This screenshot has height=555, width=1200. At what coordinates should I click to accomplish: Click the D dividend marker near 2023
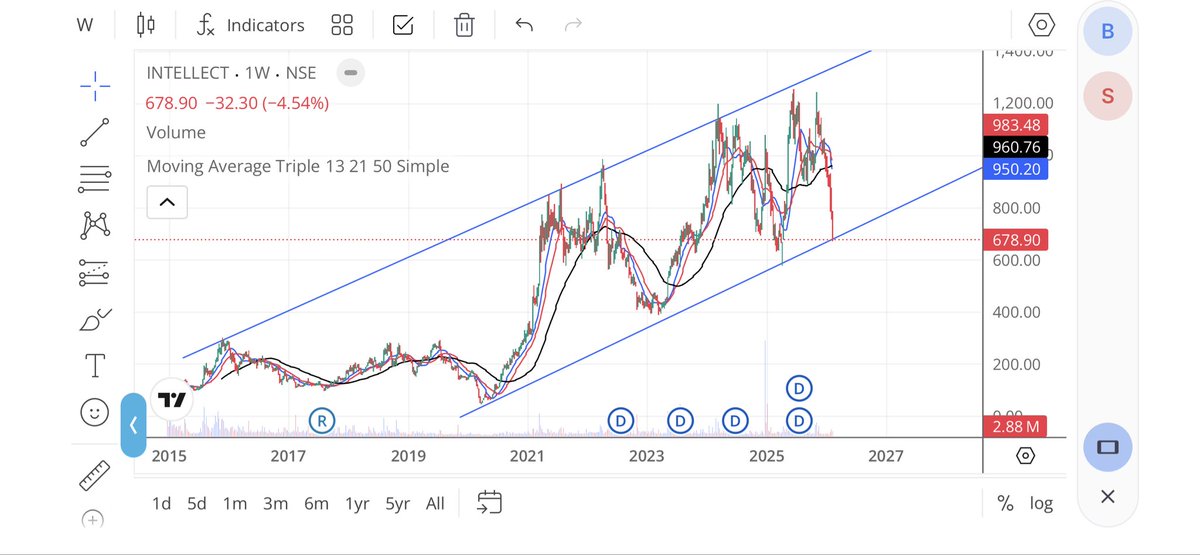pyautogui.click(x=680, y=421)
